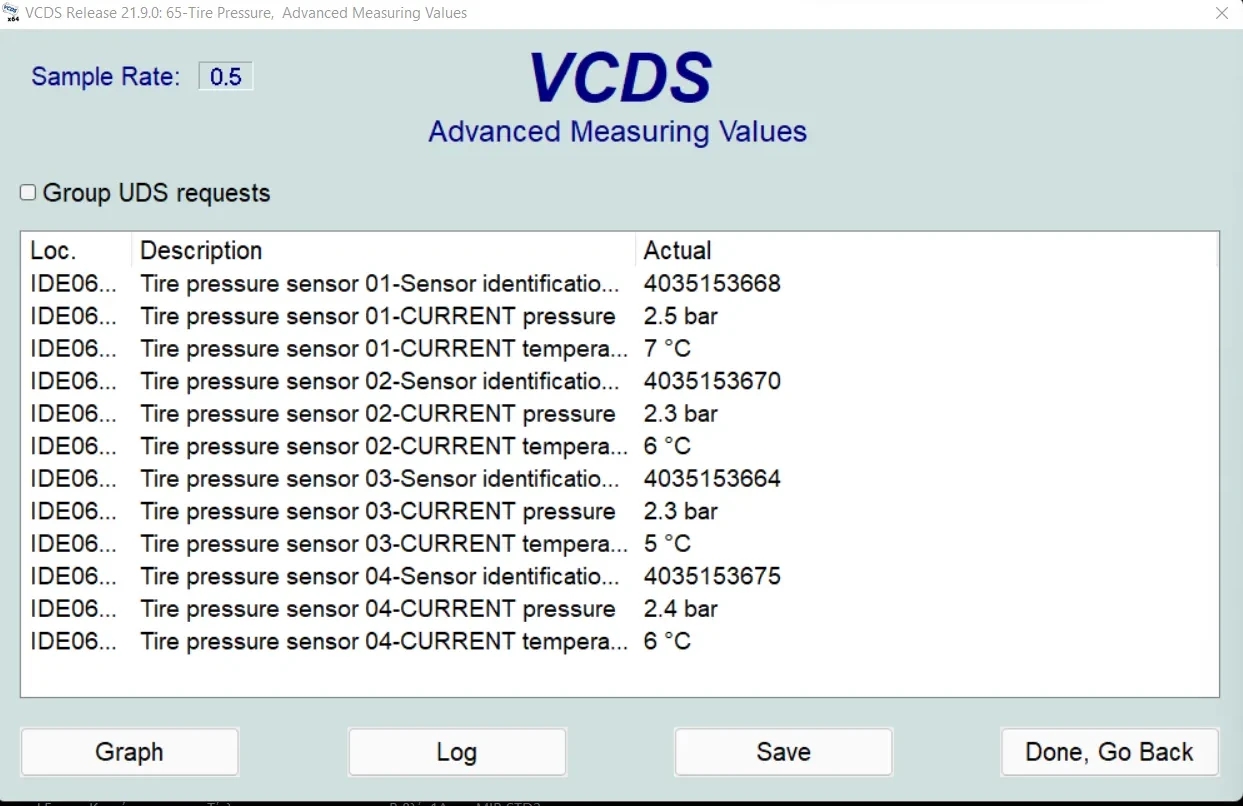The width and height of the screenshot is (1243, 806).
Task: Select sensor 04 CURRENT temperature row
Action: [x=619, y=641]
